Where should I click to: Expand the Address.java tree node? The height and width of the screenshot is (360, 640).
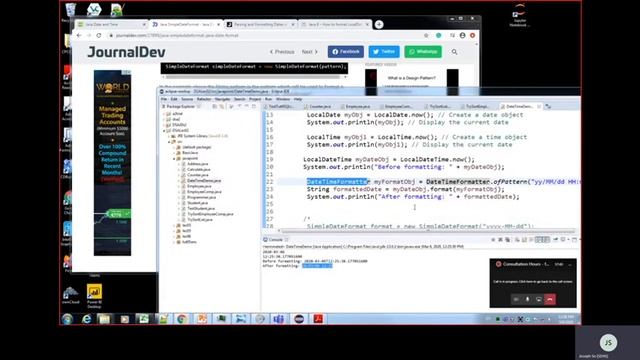coord(179,164)
